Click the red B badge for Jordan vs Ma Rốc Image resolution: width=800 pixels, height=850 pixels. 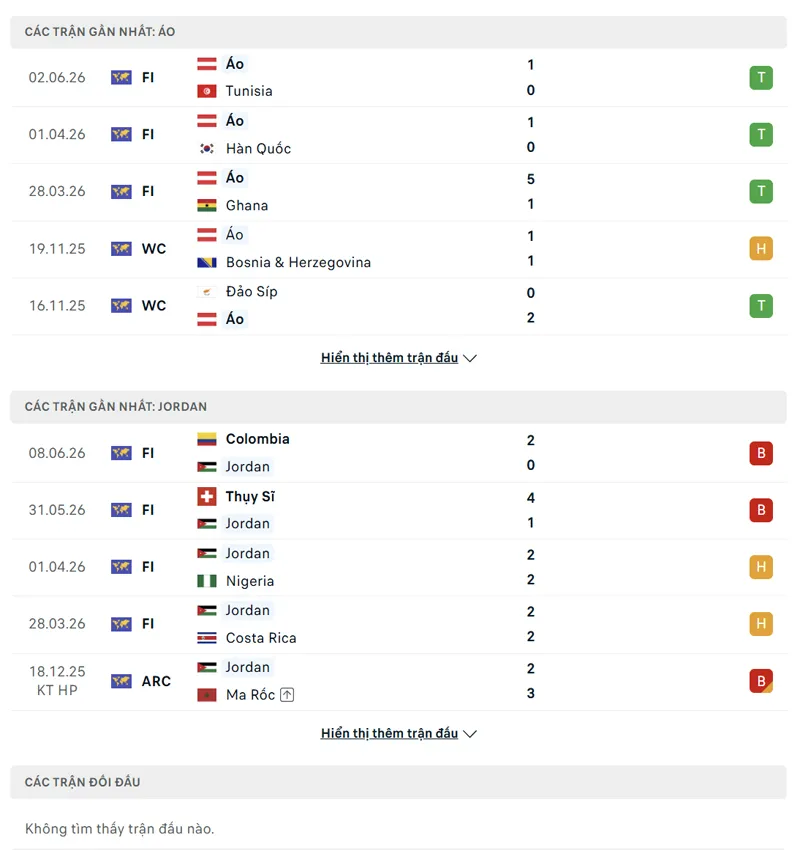(761, 681)
